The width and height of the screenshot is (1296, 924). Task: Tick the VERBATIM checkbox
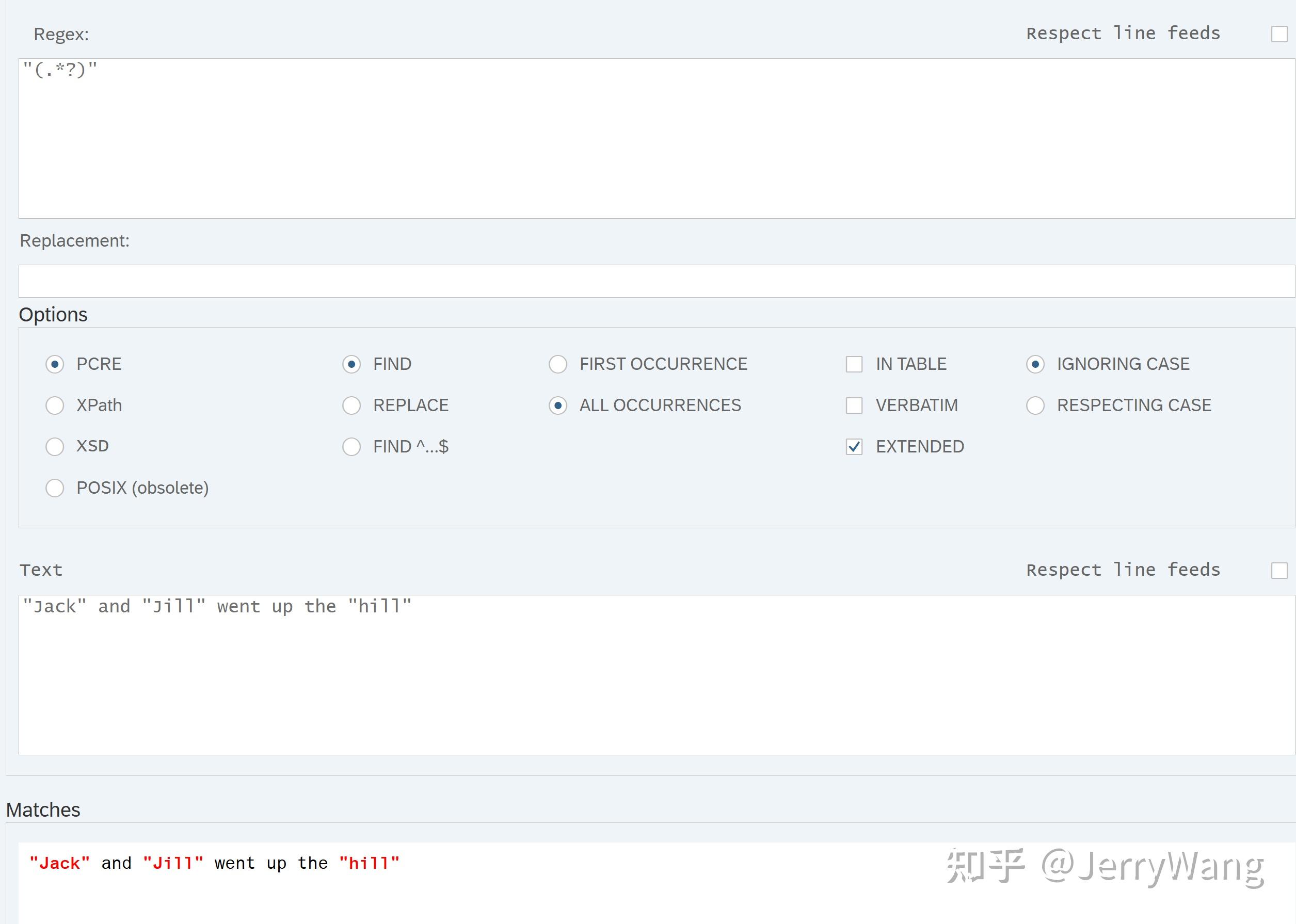coord(854,406)
